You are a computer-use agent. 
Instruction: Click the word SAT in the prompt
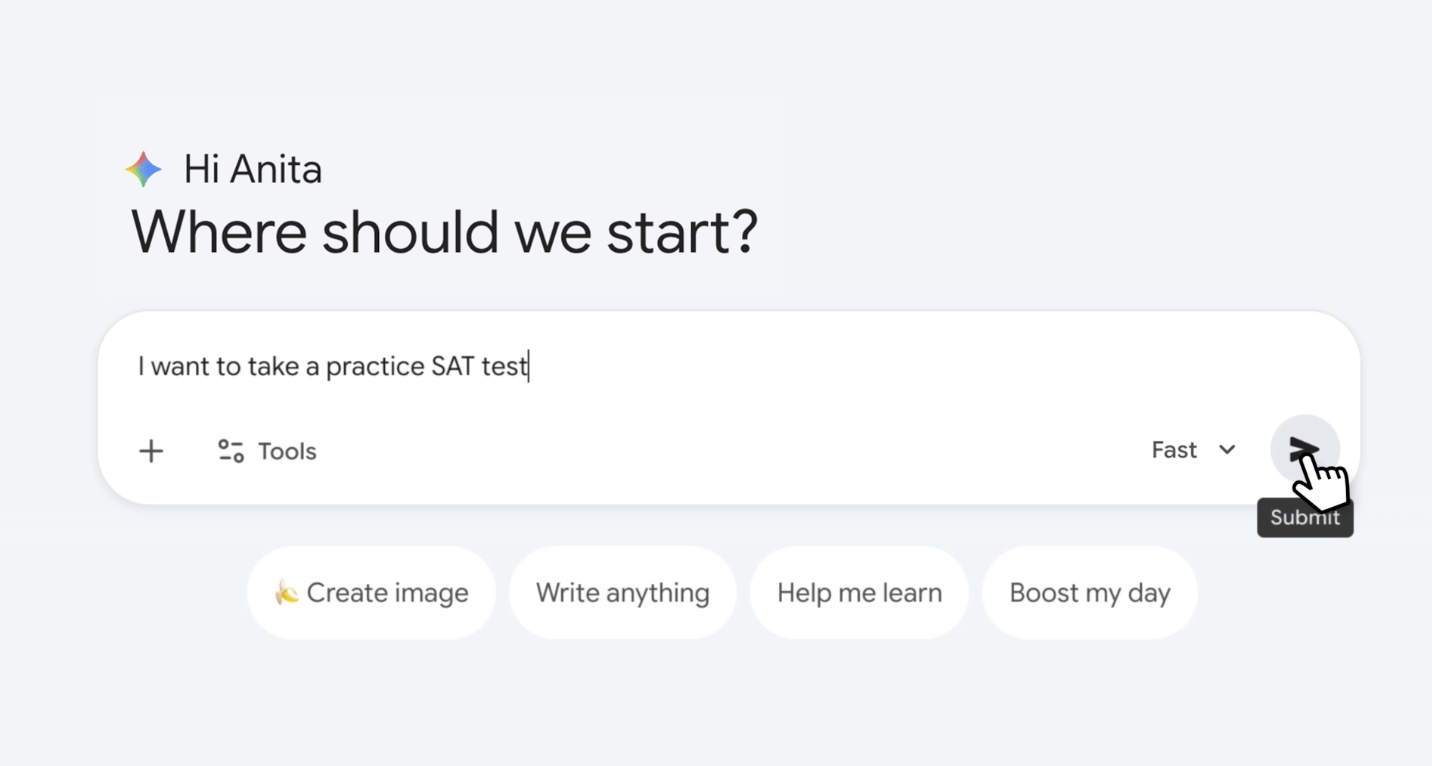coord(453,366)
